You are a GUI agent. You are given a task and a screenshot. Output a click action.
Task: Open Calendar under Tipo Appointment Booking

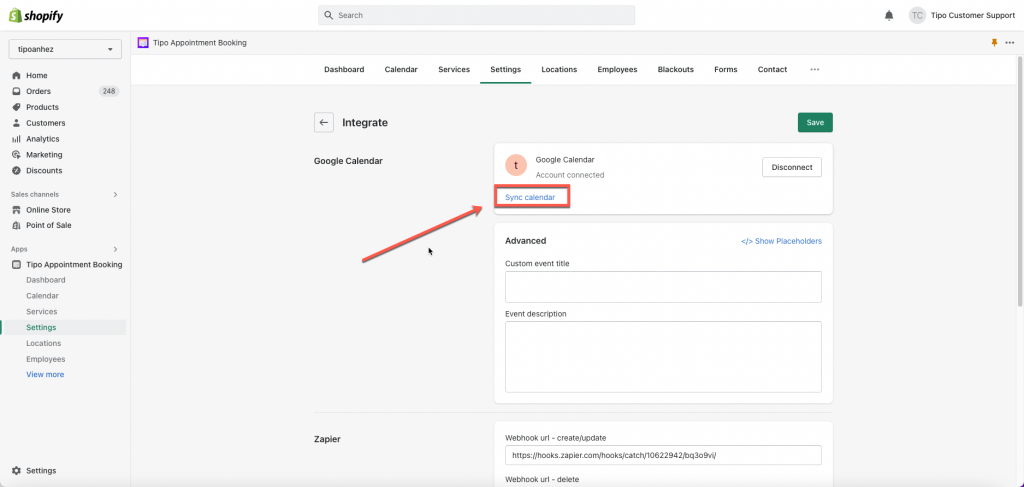[x=42, y=296]
